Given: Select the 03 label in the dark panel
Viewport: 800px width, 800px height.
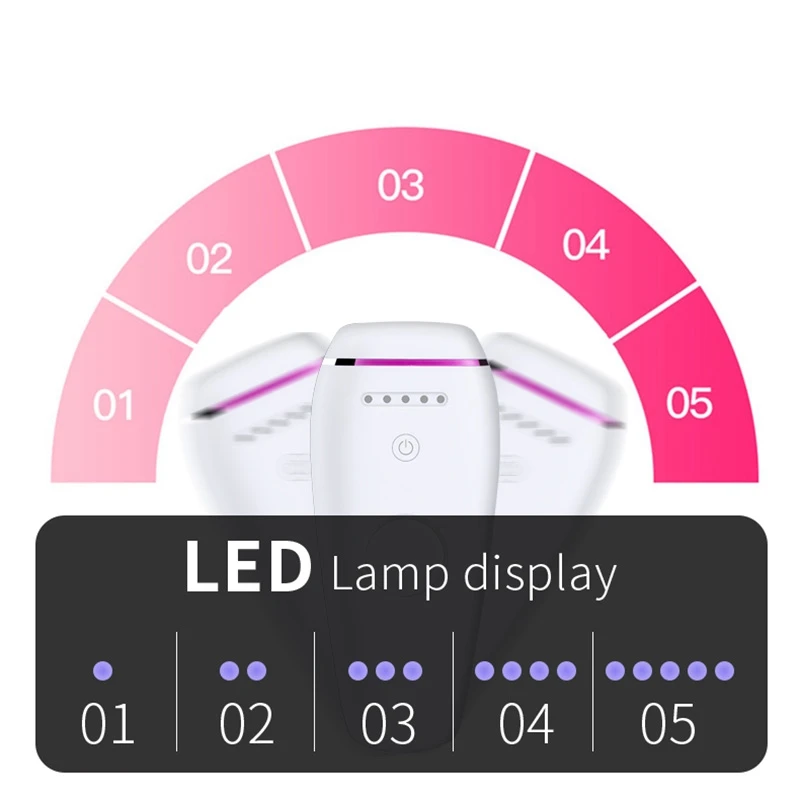Looking at the screenshot, I should click(388, 723).
